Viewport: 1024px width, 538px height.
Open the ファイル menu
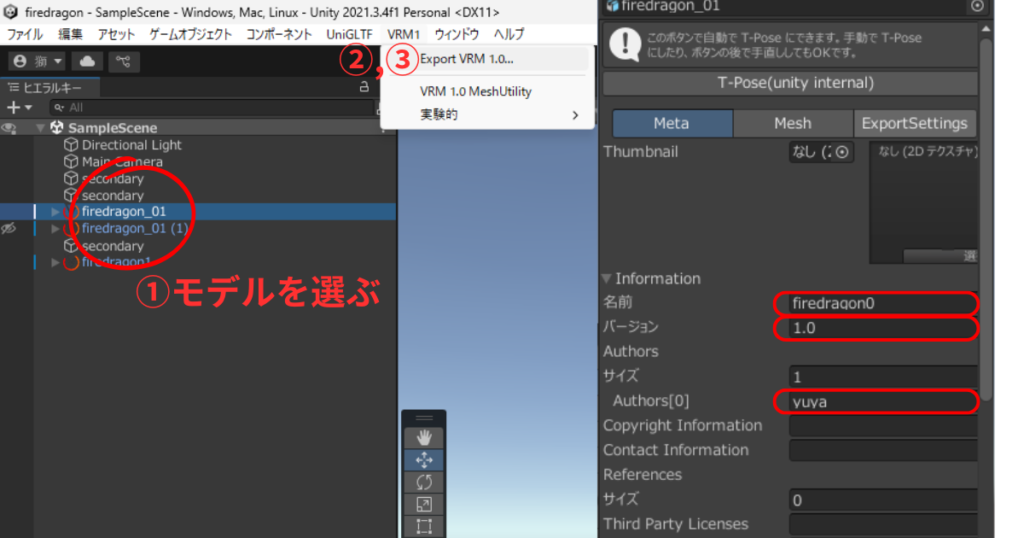(x=25, y=35)
